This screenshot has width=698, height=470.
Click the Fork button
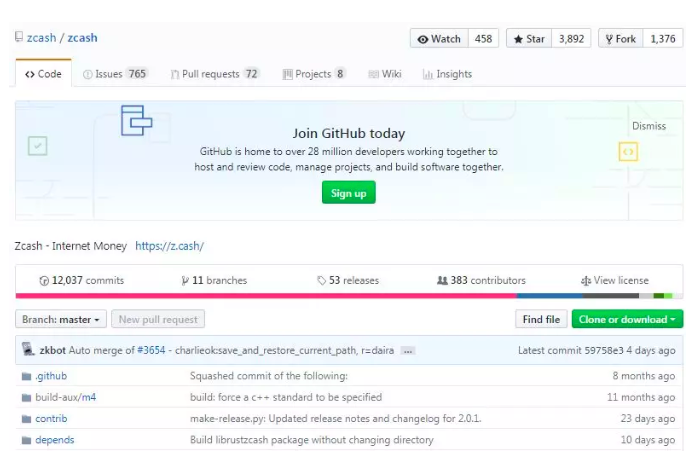tap(621, 39)
